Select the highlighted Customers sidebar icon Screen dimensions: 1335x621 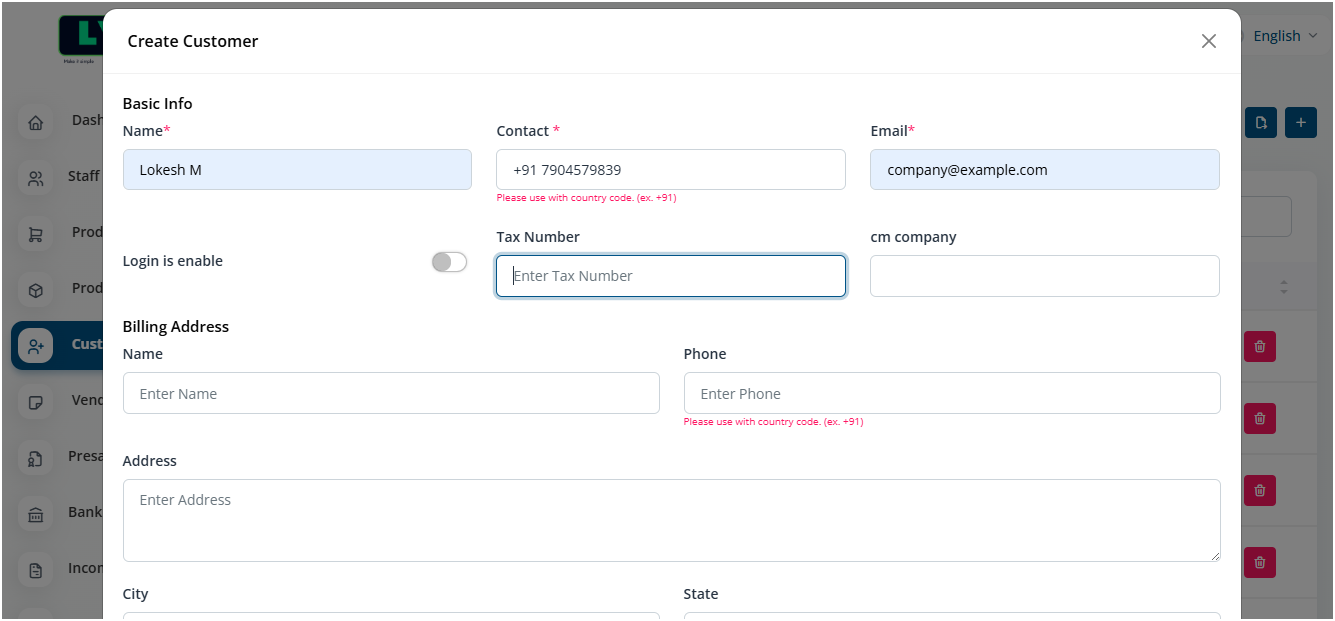tap(36, 345)
